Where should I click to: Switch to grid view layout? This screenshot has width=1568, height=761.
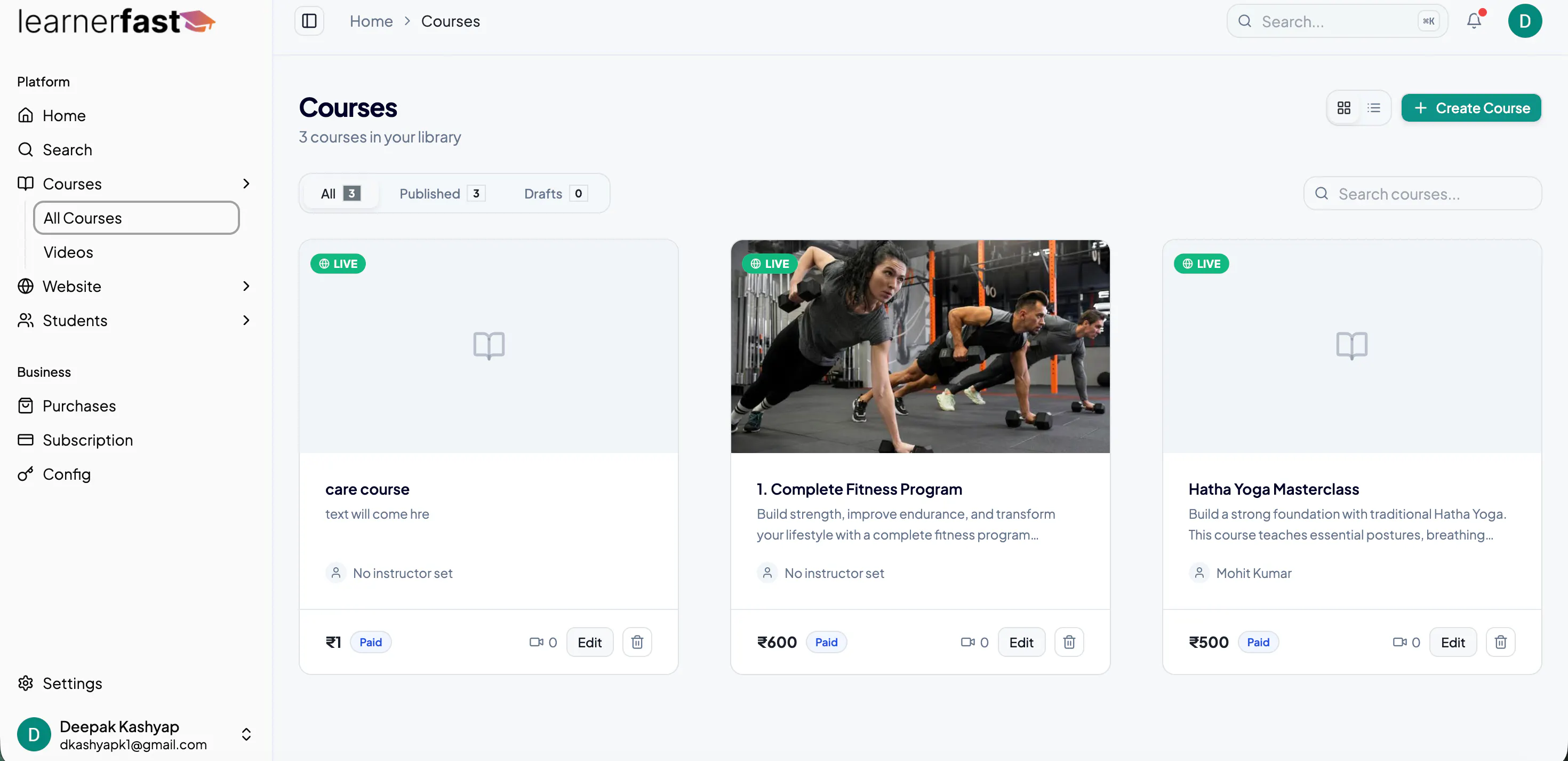coord(1344,108)
